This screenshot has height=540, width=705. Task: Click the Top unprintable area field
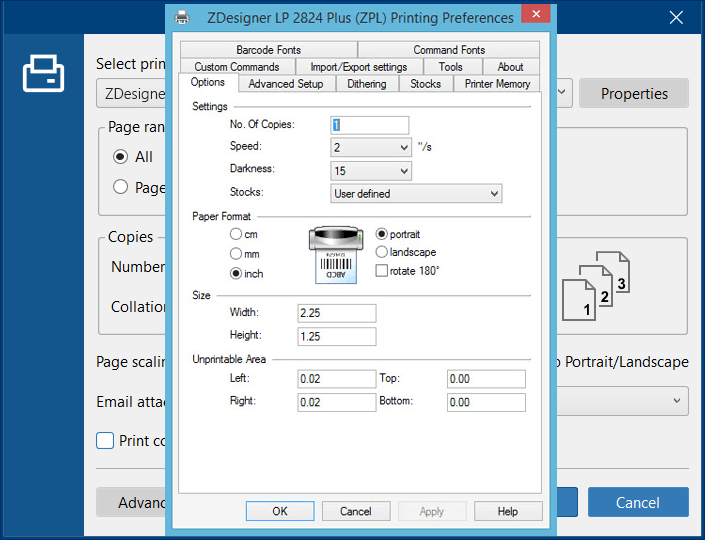[x=486, y=379]
